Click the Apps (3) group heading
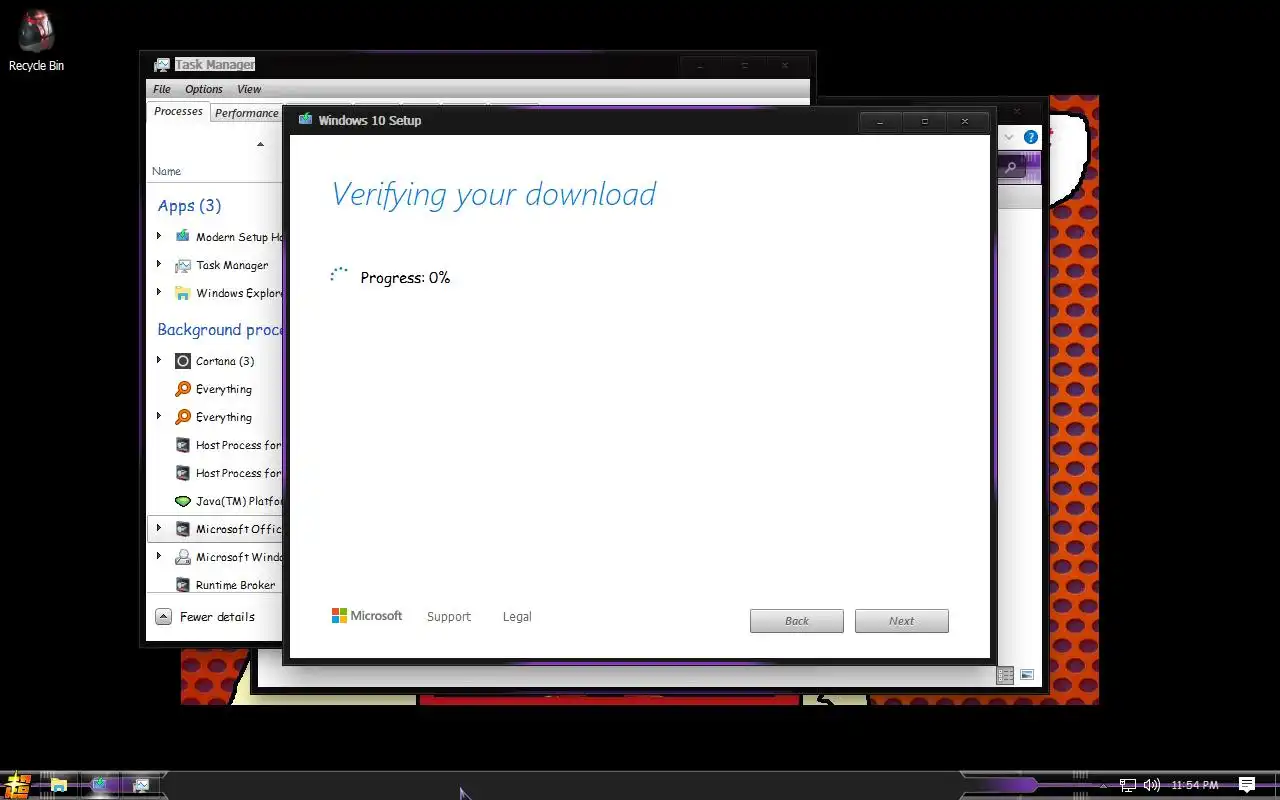 click(190, 206)
